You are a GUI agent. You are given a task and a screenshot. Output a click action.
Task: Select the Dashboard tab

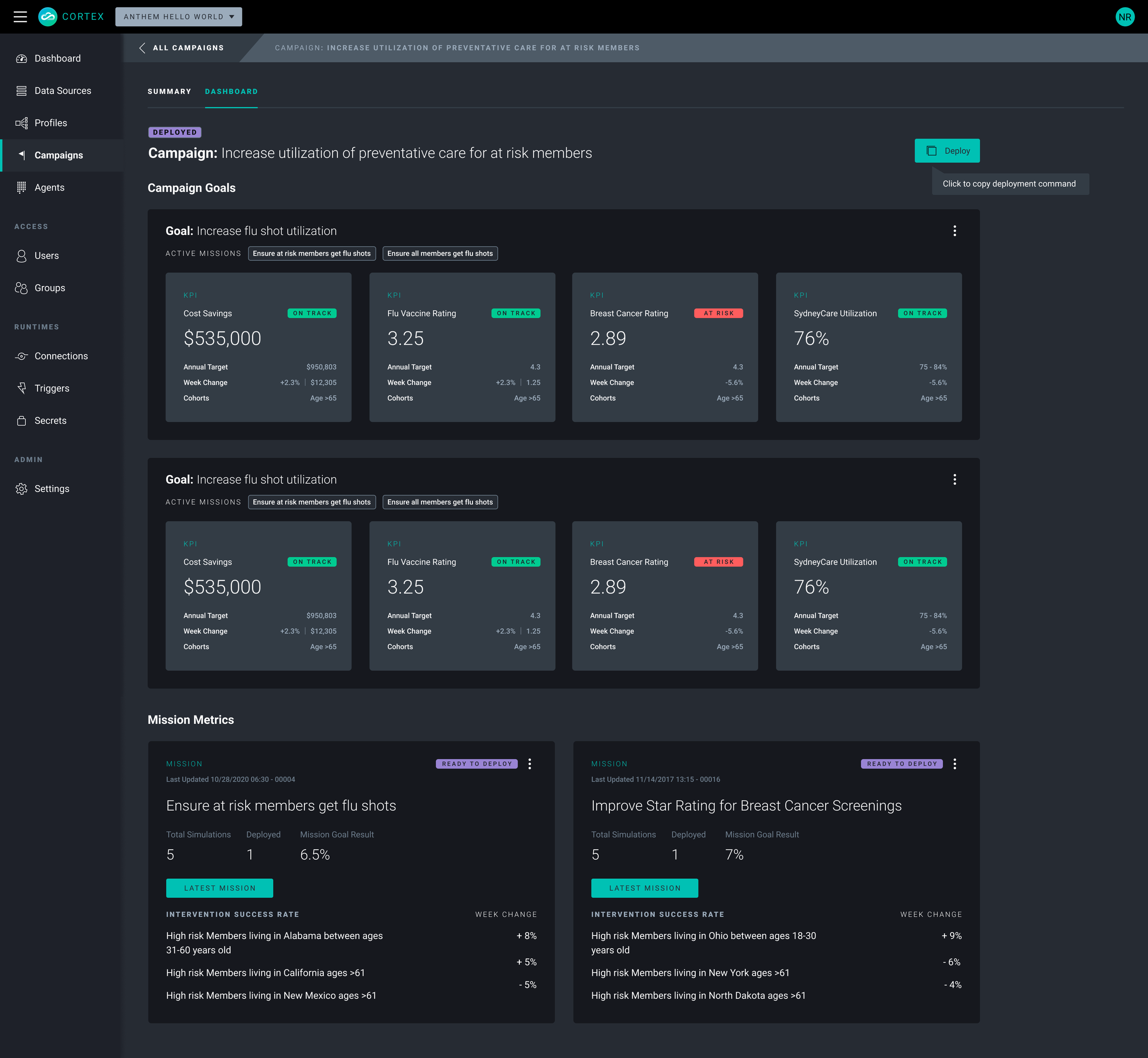pos(231,92)
